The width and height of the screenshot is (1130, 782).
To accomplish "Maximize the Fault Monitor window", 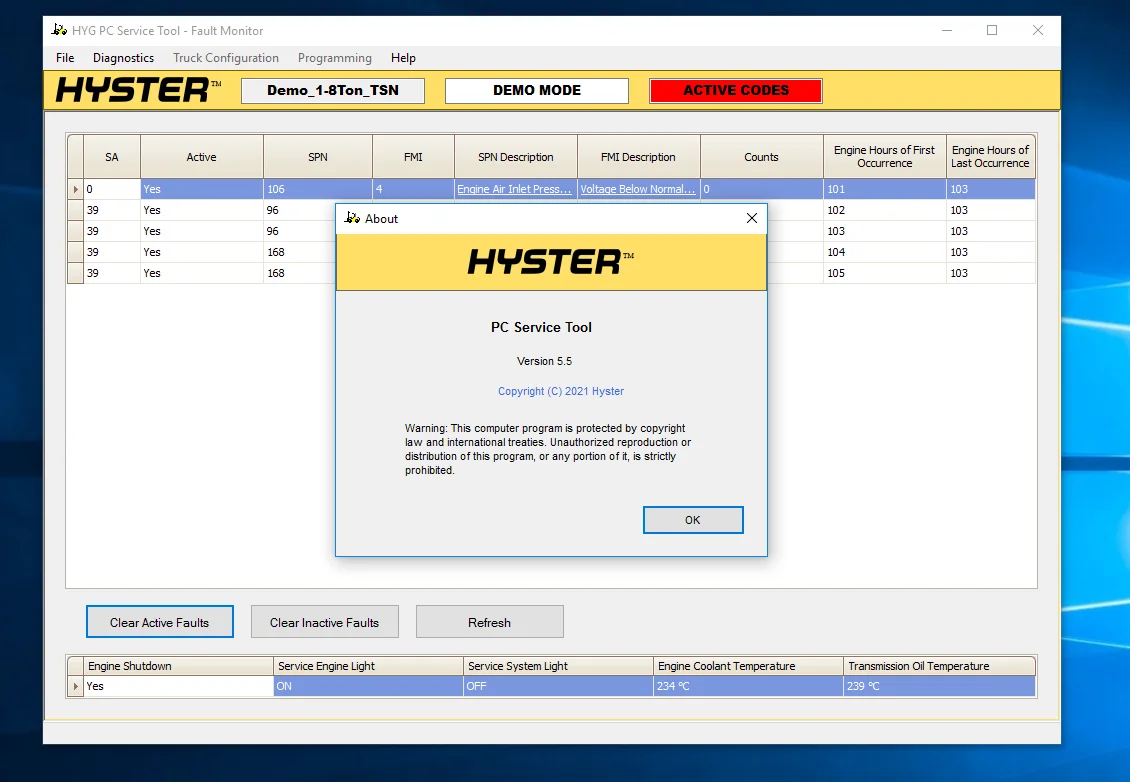I will coord(992,30).
